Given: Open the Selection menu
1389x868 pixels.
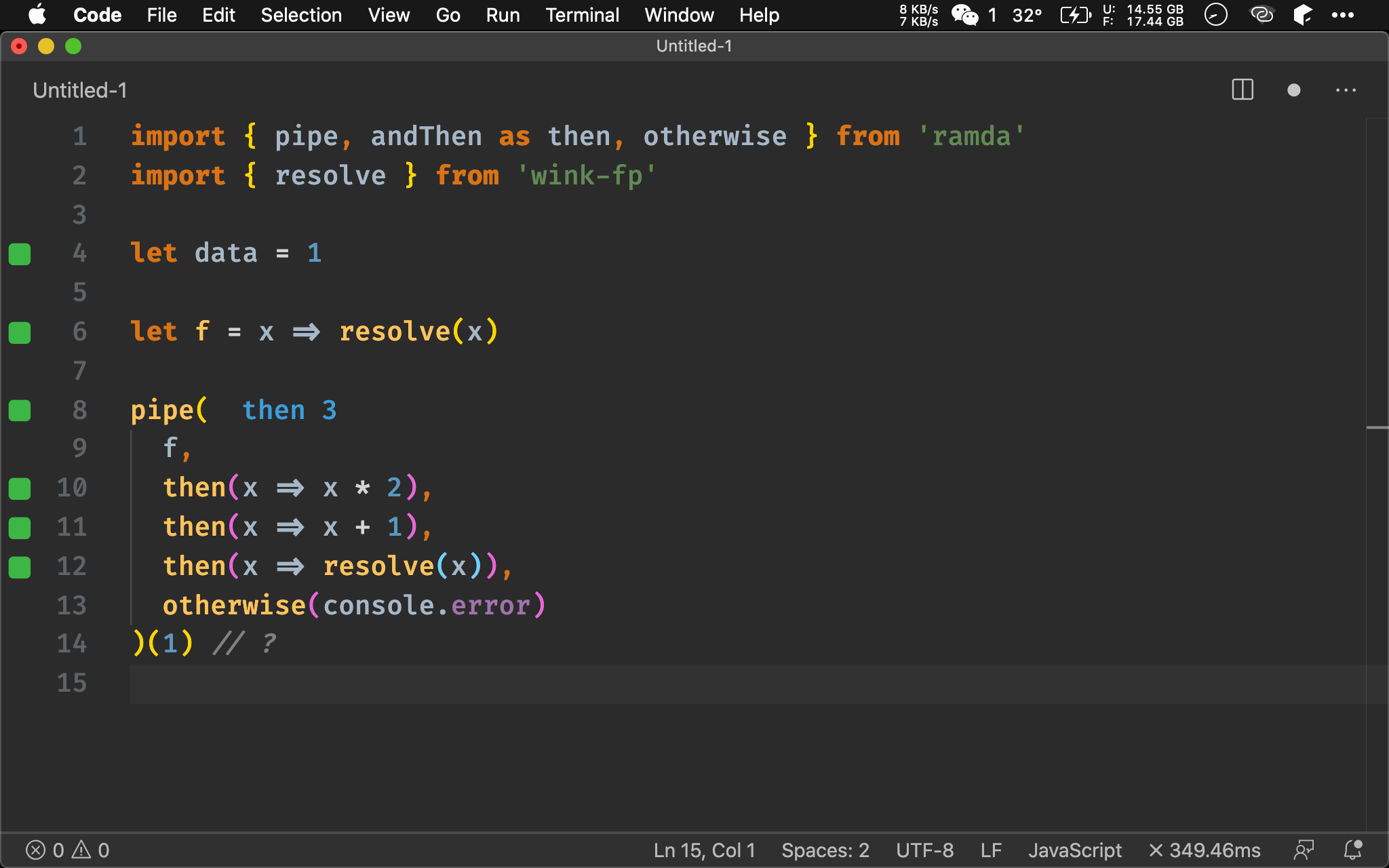Looking at the screenshot, I should pyautogui.click(x=301, y=15).
